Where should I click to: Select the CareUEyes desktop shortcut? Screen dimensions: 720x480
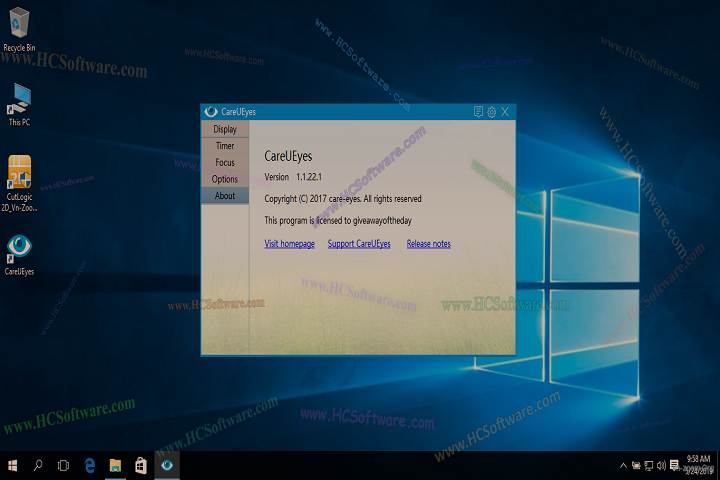19,255
